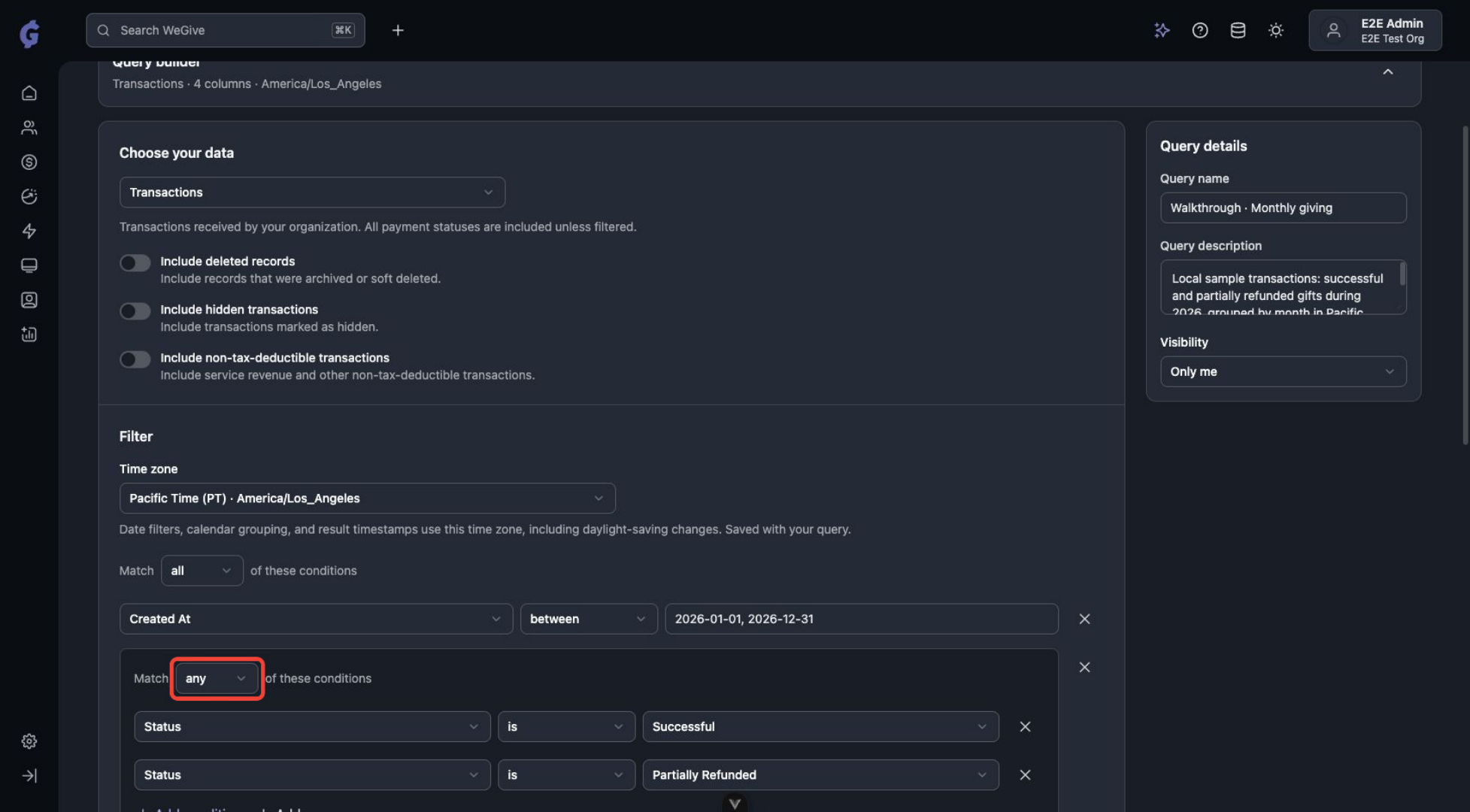Open the between operator dropdown
1470x812 pixels.
click(x=589, y=619)
